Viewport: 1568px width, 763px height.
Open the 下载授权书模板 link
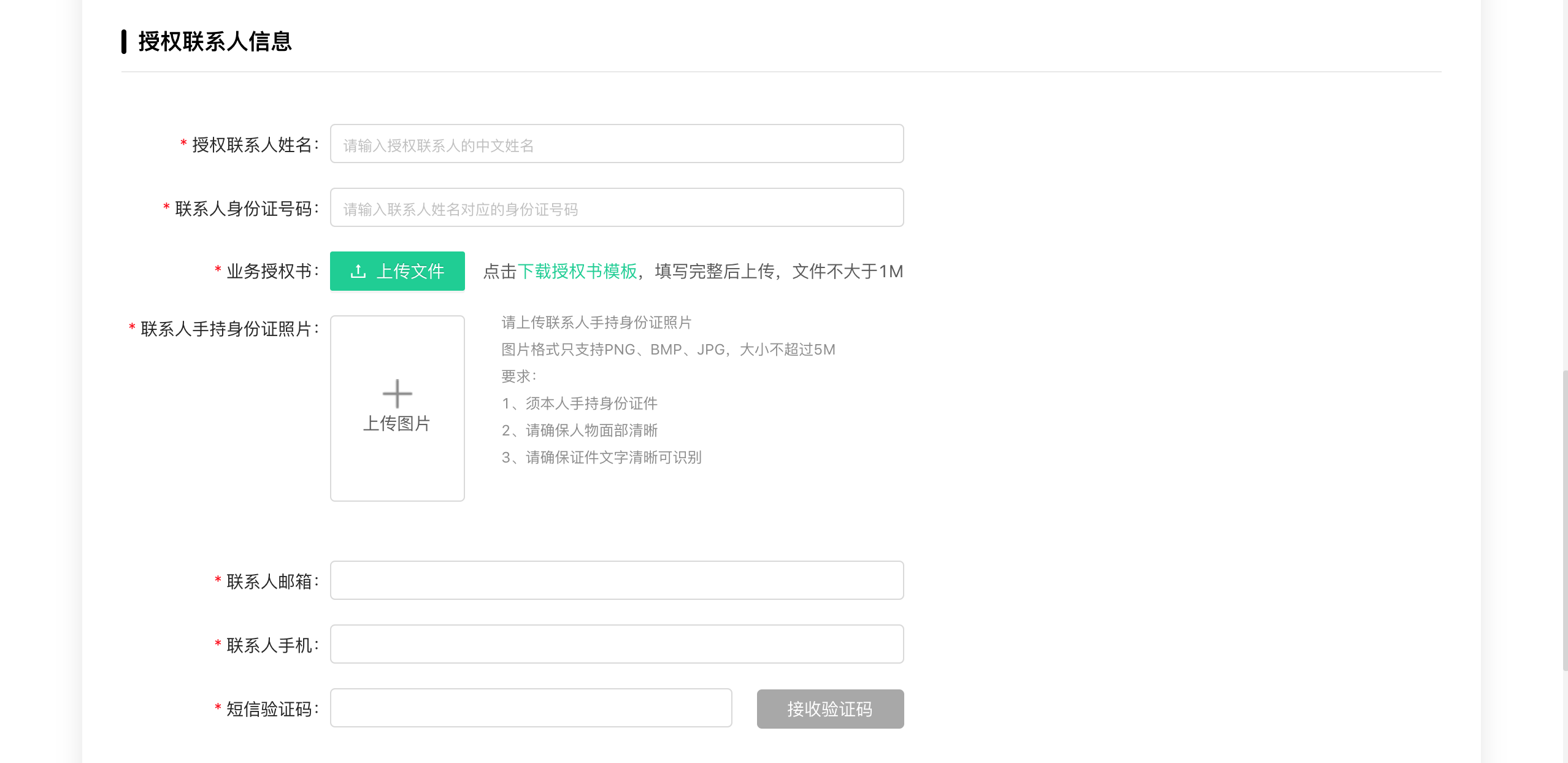click(577, 271)
